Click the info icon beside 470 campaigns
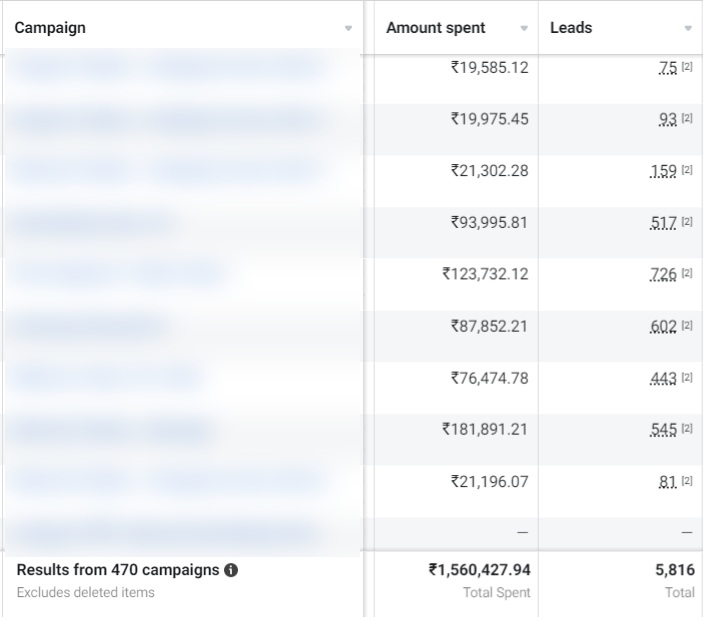 pos(231,570)
